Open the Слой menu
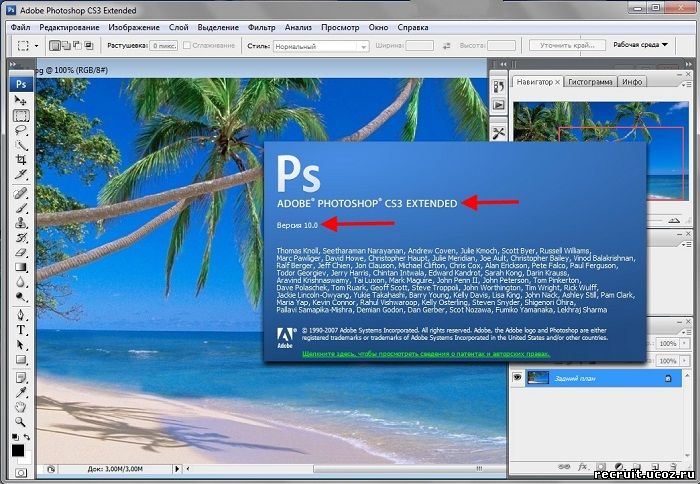 (x=179, y=27)
